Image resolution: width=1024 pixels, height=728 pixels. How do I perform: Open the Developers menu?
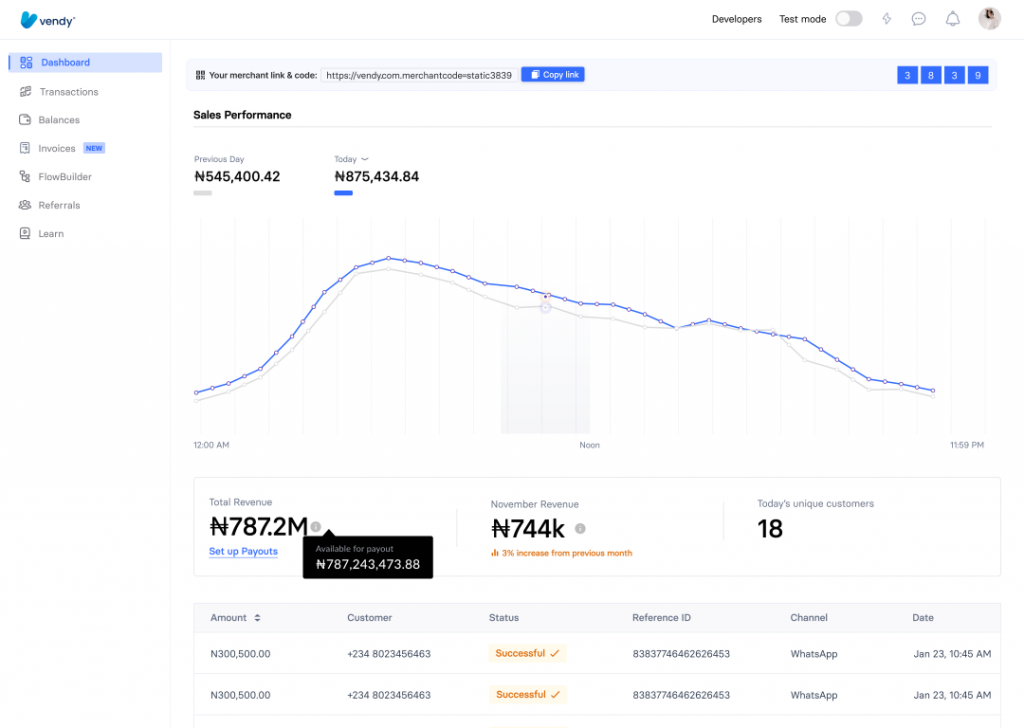point(737,18)
